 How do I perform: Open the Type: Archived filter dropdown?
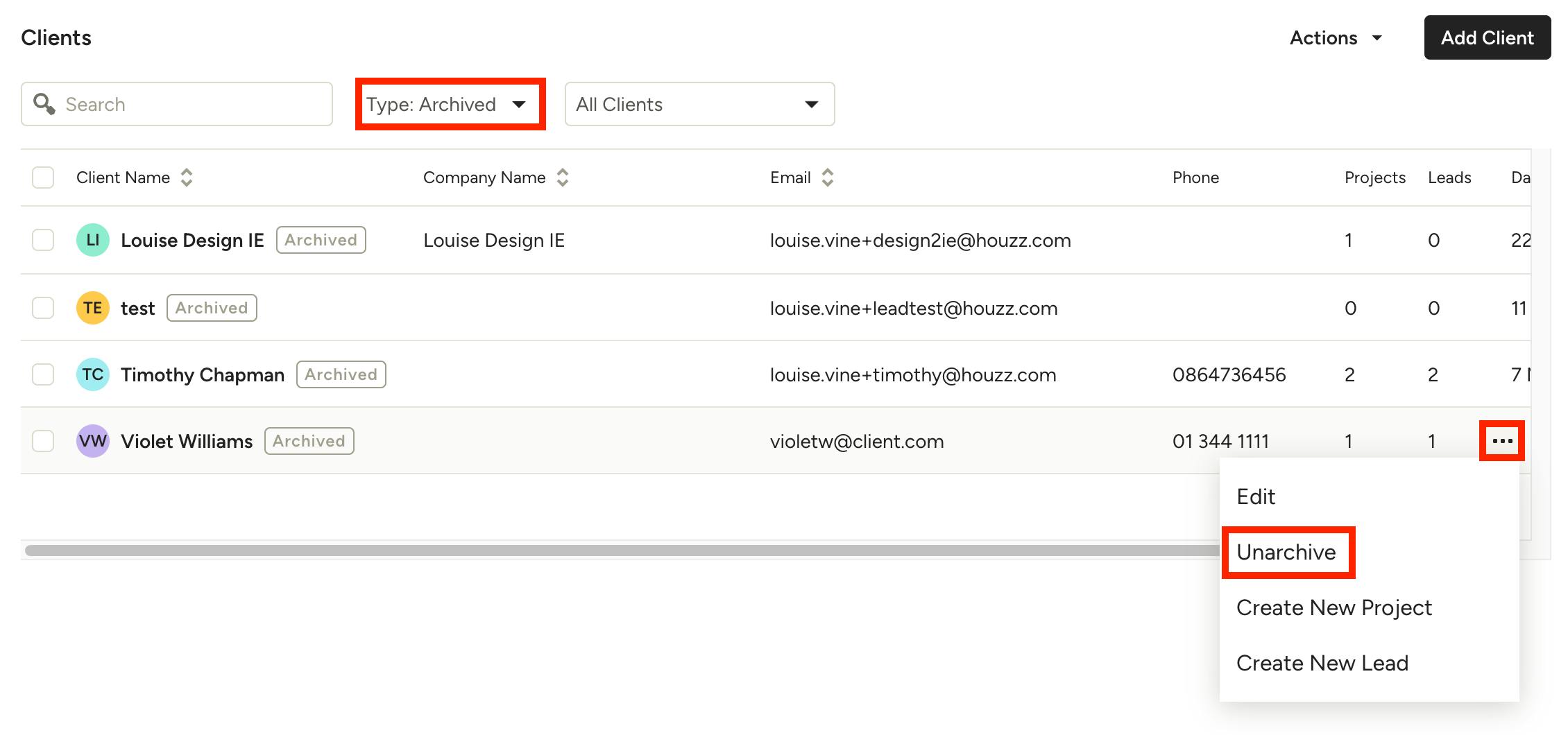pos(450,104)
